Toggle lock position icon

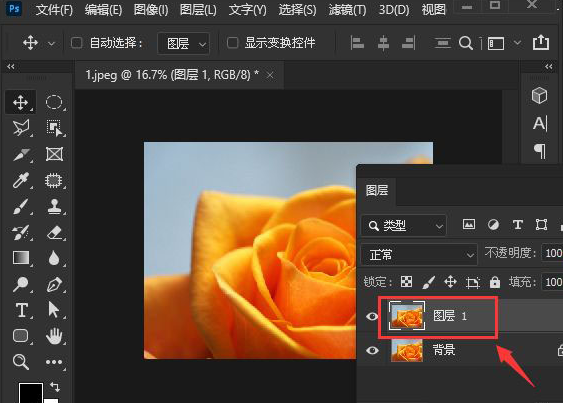tap(450, 282)
